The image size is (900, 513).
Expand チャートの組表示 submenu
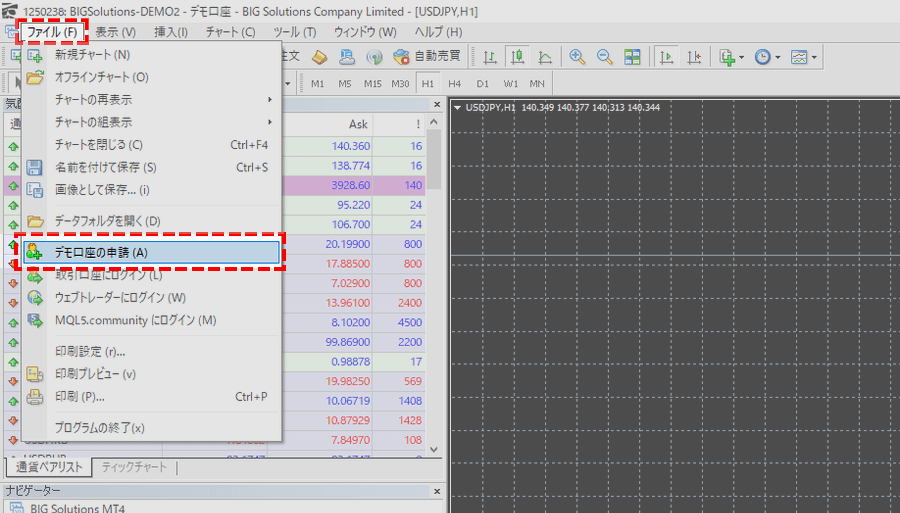click(x=152, y=122)
